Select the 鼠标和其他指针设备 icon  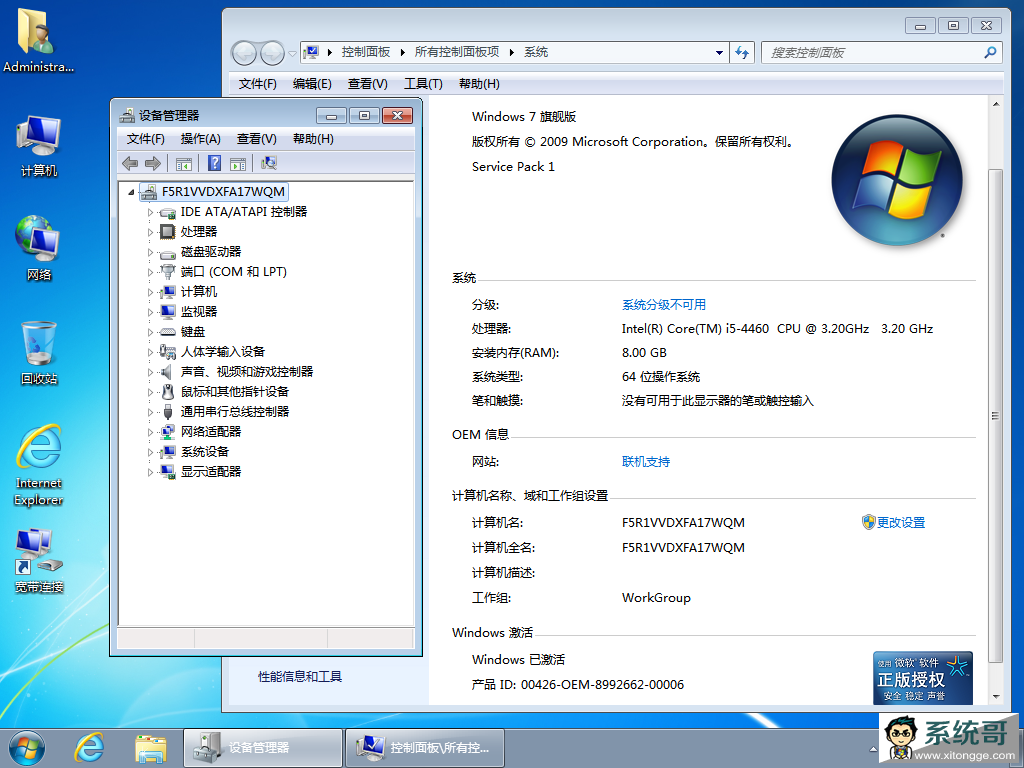tap(168, 392)
